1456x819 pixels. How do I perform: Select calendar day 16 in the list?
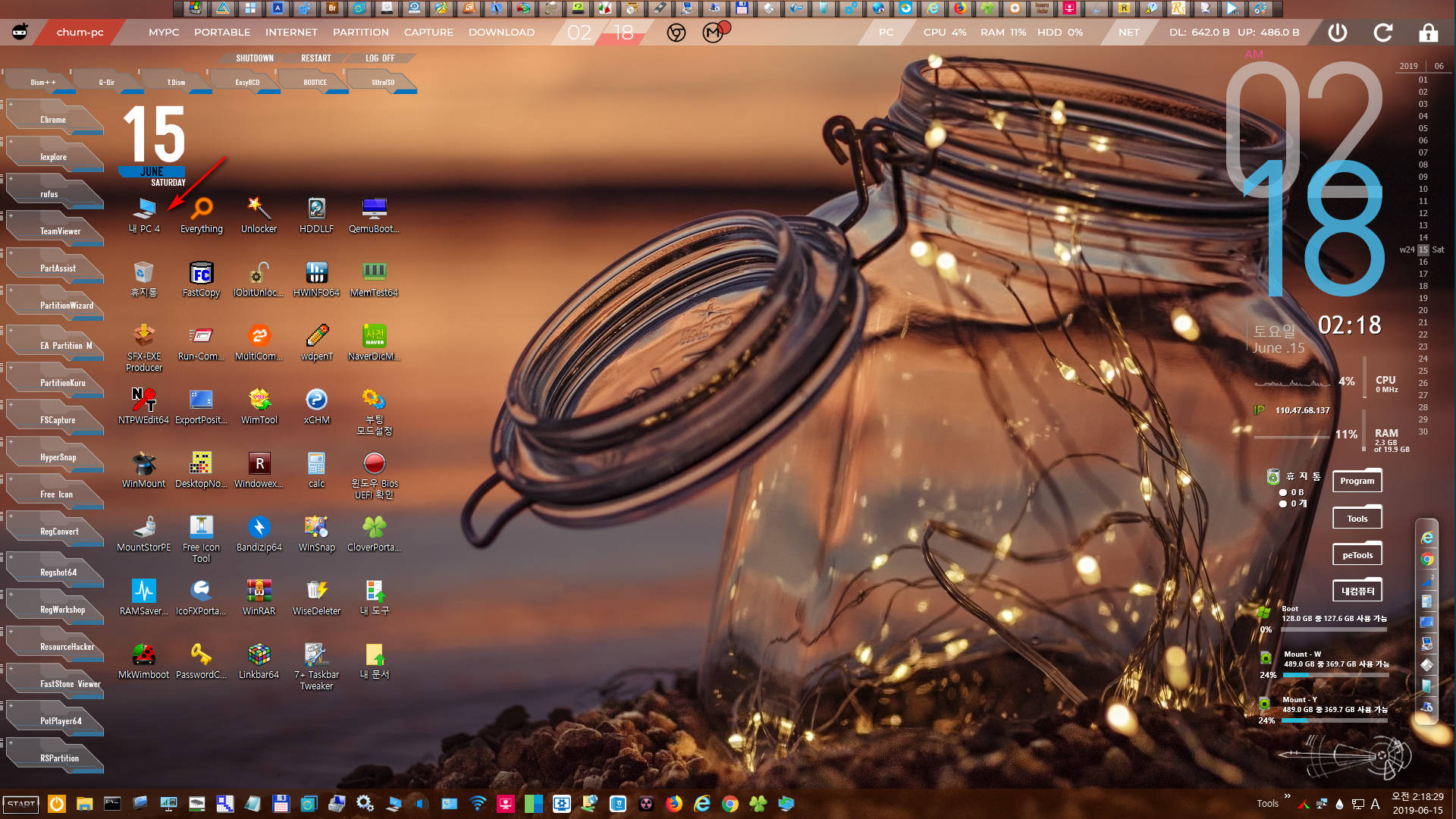point(1423,262)
